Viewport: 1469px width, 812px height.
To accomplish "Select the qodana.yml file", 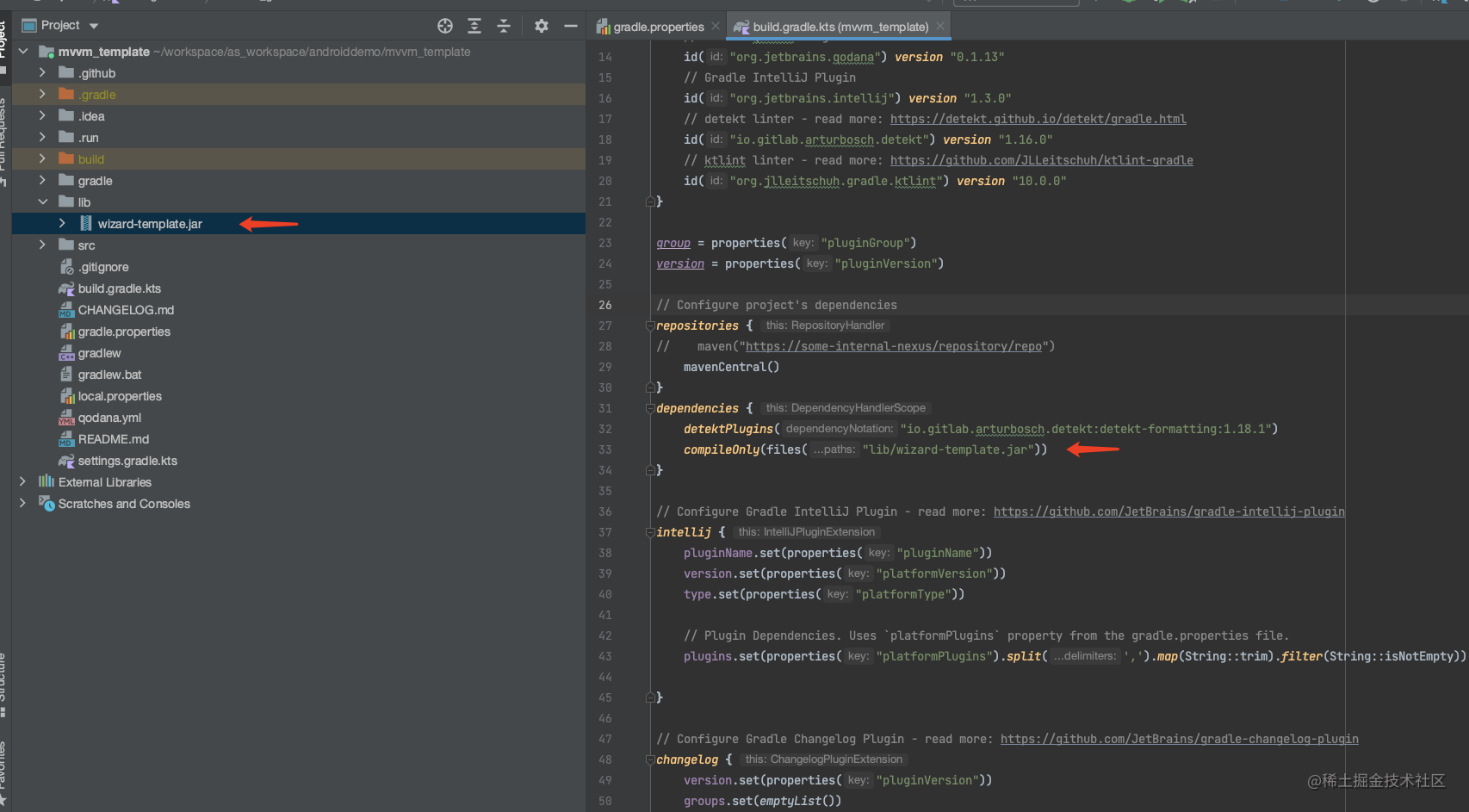I will pos(109,418).
